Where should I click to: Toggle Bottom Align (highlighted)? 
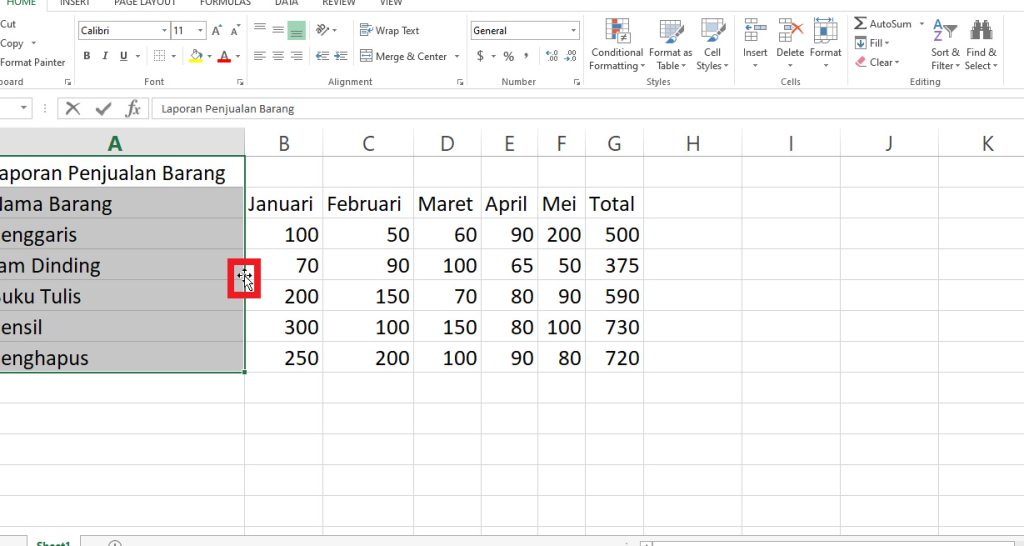click(x=296, y=30)
